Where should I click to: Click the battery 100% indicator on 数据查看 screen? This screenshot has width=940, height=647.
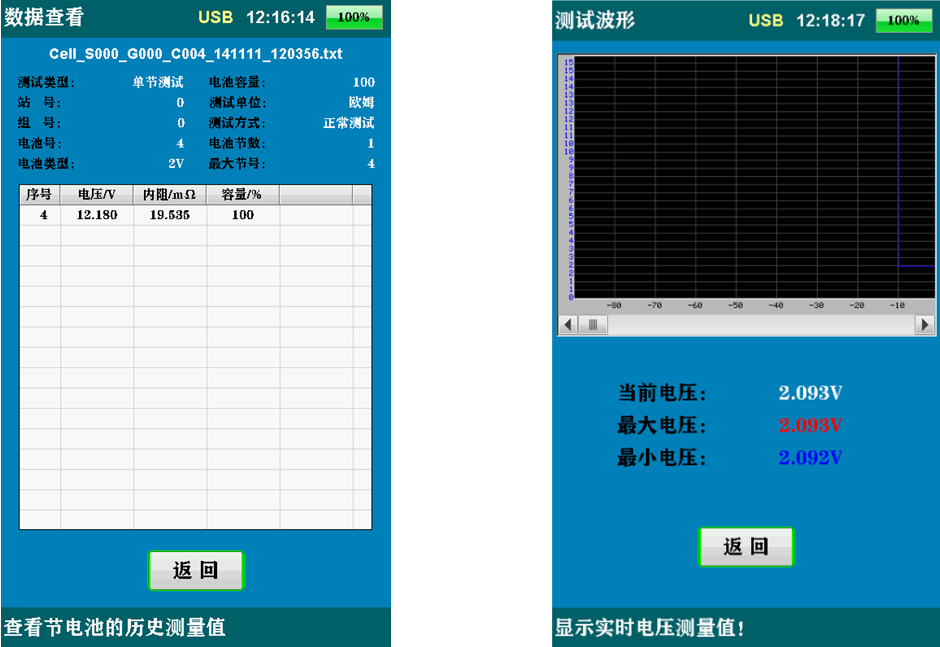click(354, 18)
